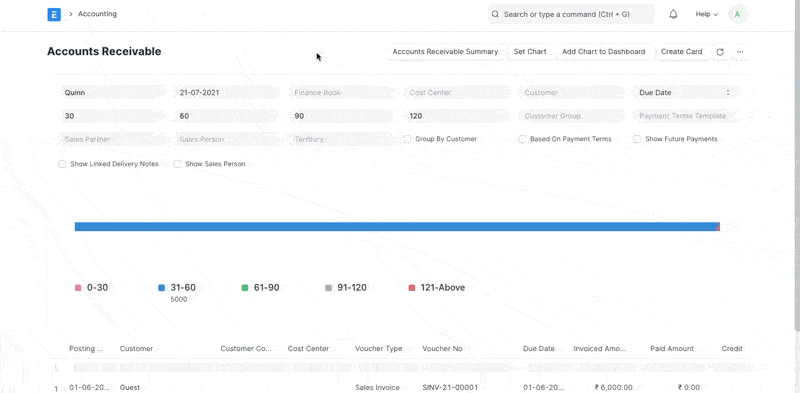Click the search magnifier icon

(x=495, y=14)
